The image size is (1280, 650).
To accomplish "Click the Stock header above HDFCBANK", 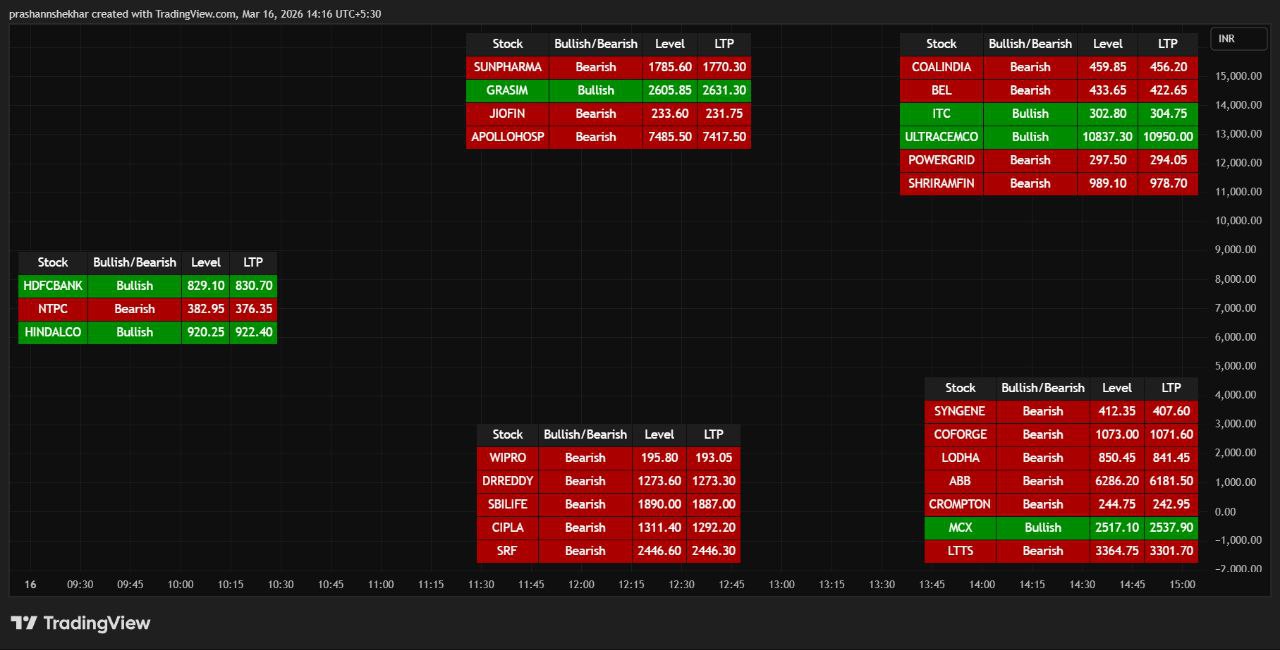I will click(x=53, y=262).
